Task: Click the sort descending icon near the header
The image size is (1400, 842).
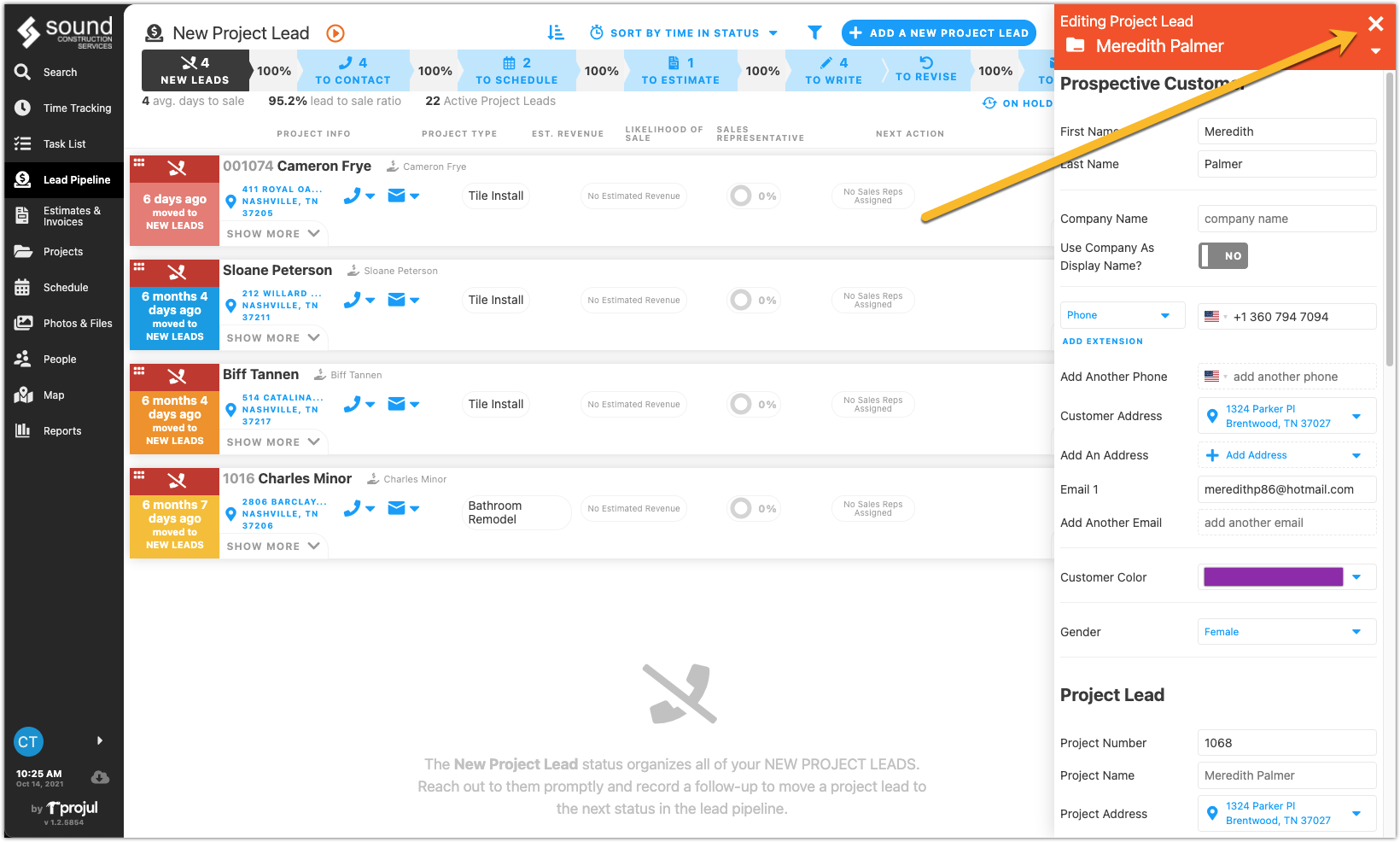Action: click(556, 32)
